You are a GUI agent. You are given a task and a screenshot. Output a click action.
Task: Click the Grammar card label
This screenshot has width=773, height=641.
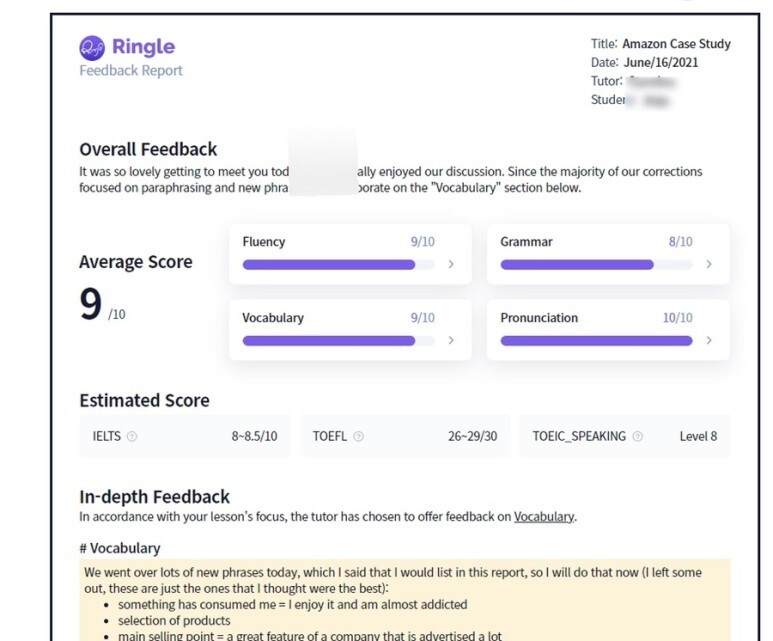(x=526, y=242)
